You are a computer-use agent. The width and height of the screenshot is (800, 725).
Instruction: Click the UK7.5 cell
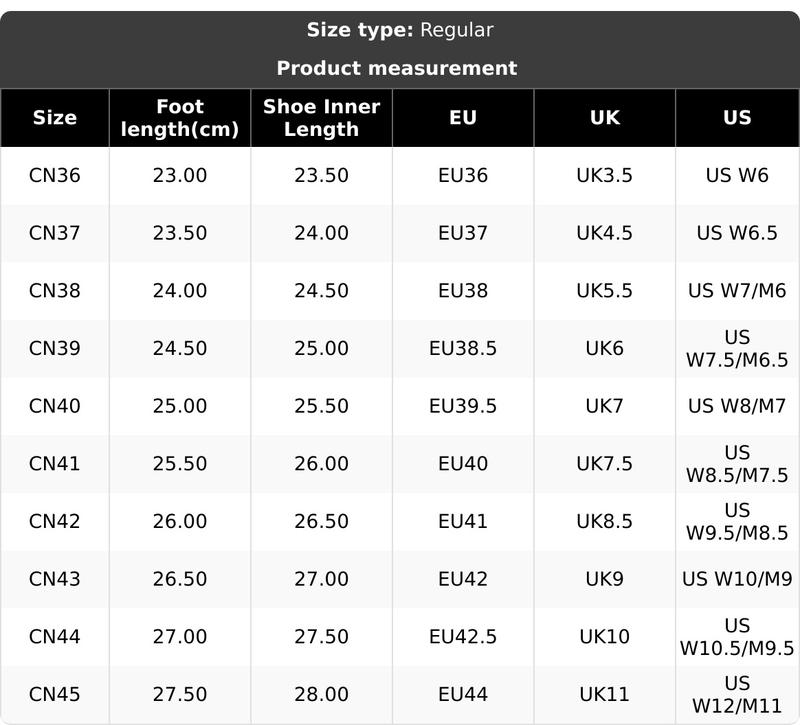pyautogui.click(x=604, y=464)
